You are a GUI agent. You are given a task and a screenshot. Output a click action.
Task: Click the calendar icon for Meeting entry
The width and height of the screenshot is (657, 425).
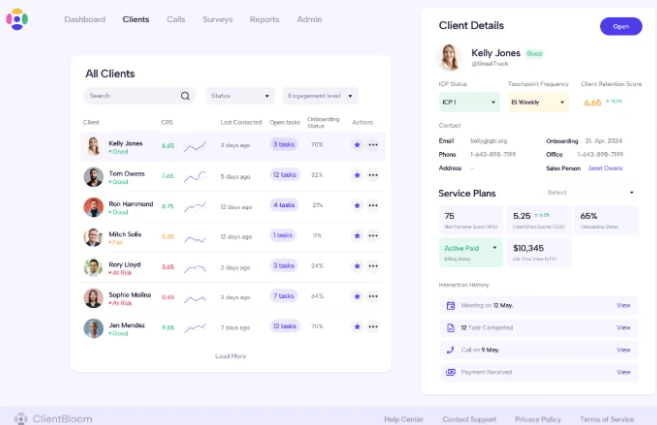coord(450,306)
